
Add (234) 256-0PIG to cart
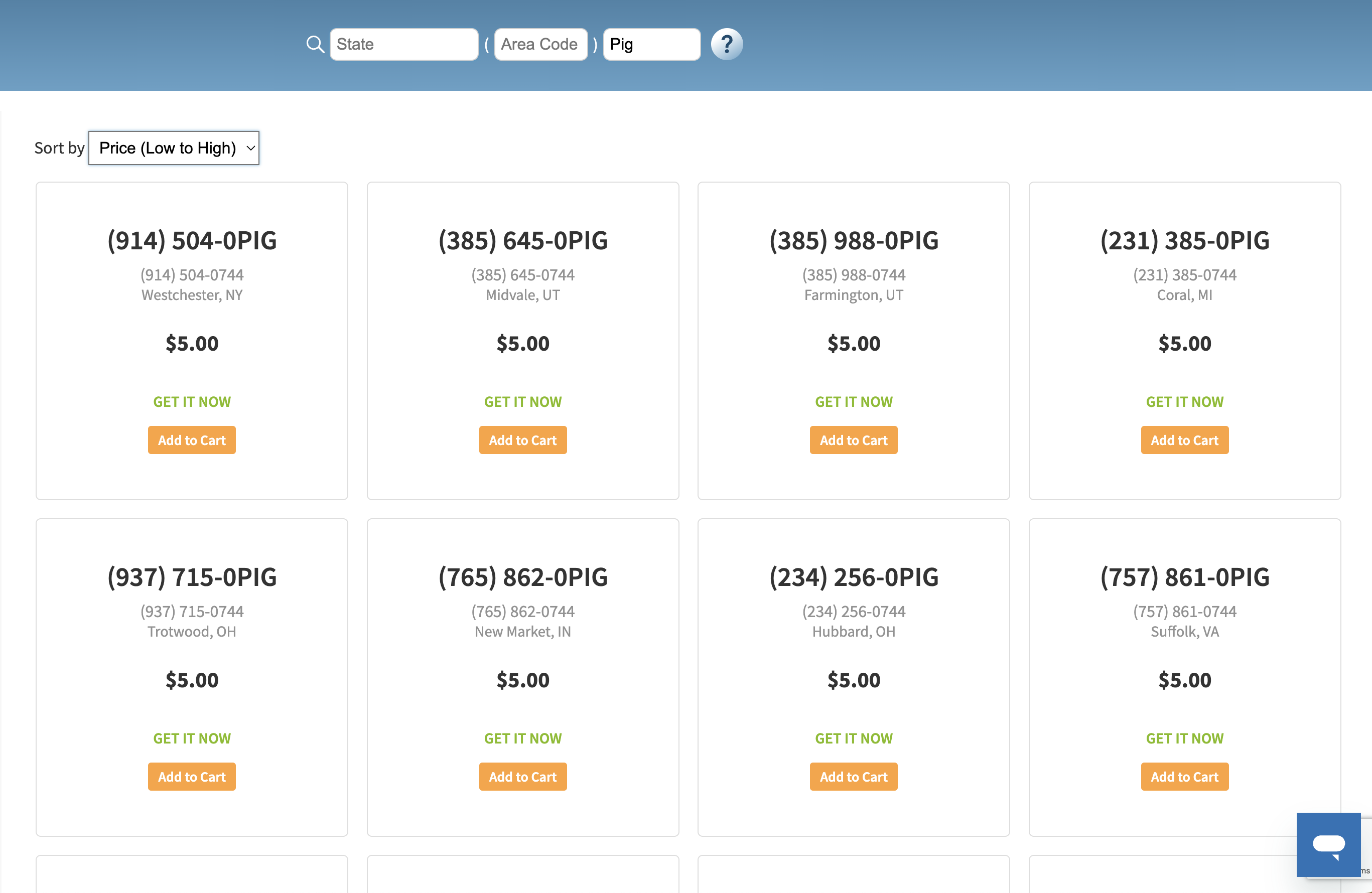(854, 777)
